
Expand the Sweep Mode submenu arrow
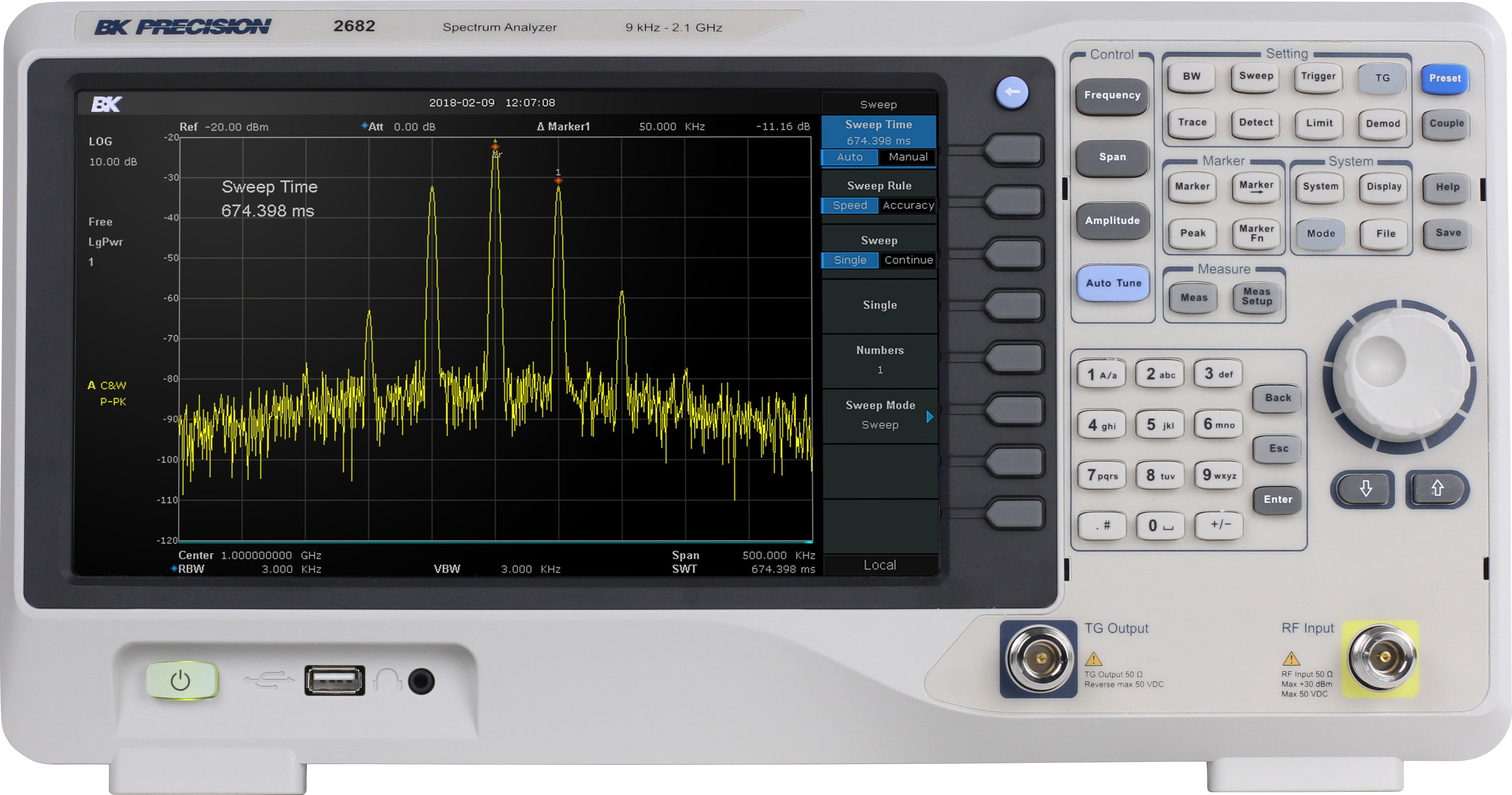coord(929,417)
